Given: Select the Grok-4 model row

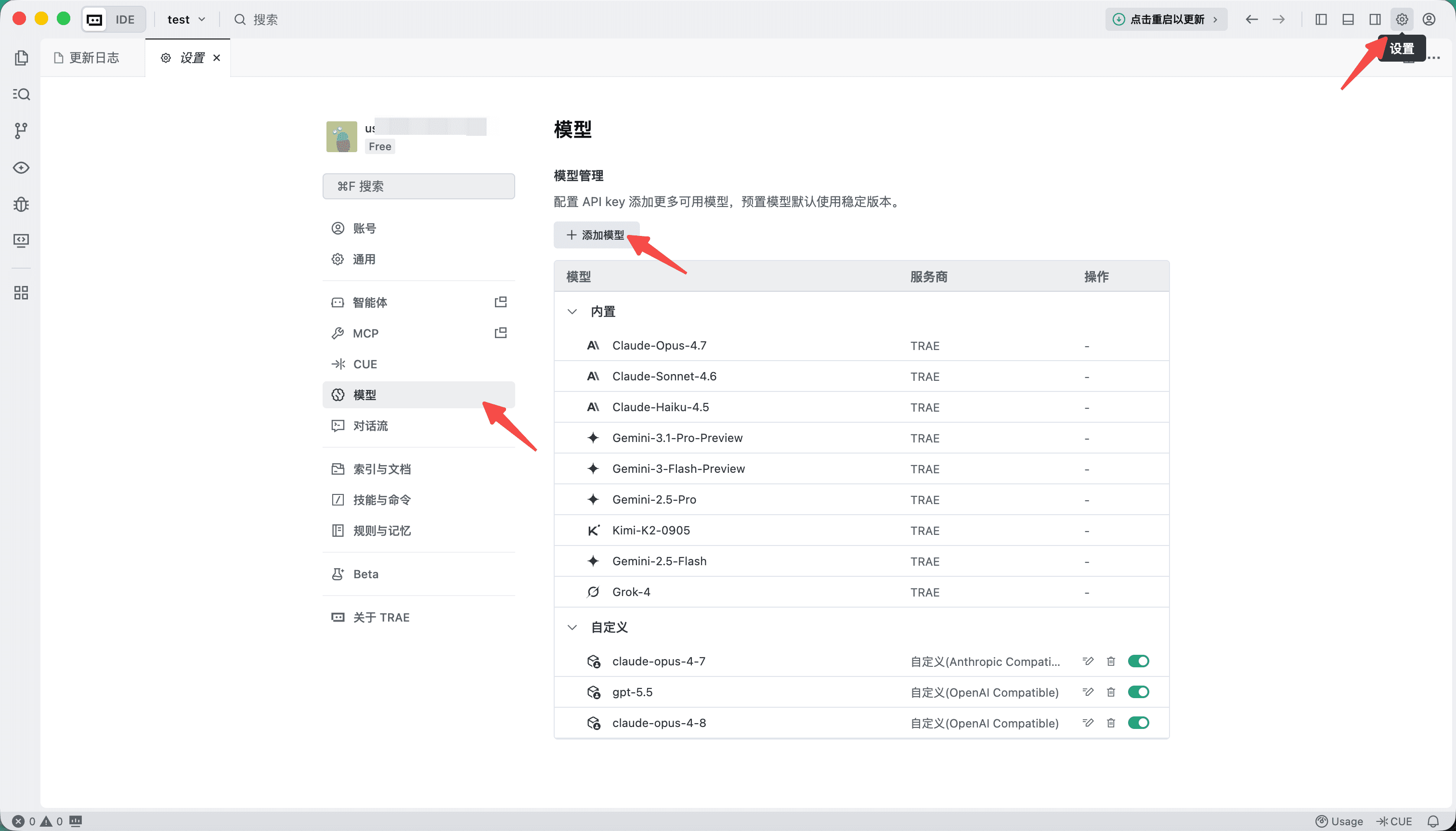Looking at the screenshot, I should click(861, 592).
